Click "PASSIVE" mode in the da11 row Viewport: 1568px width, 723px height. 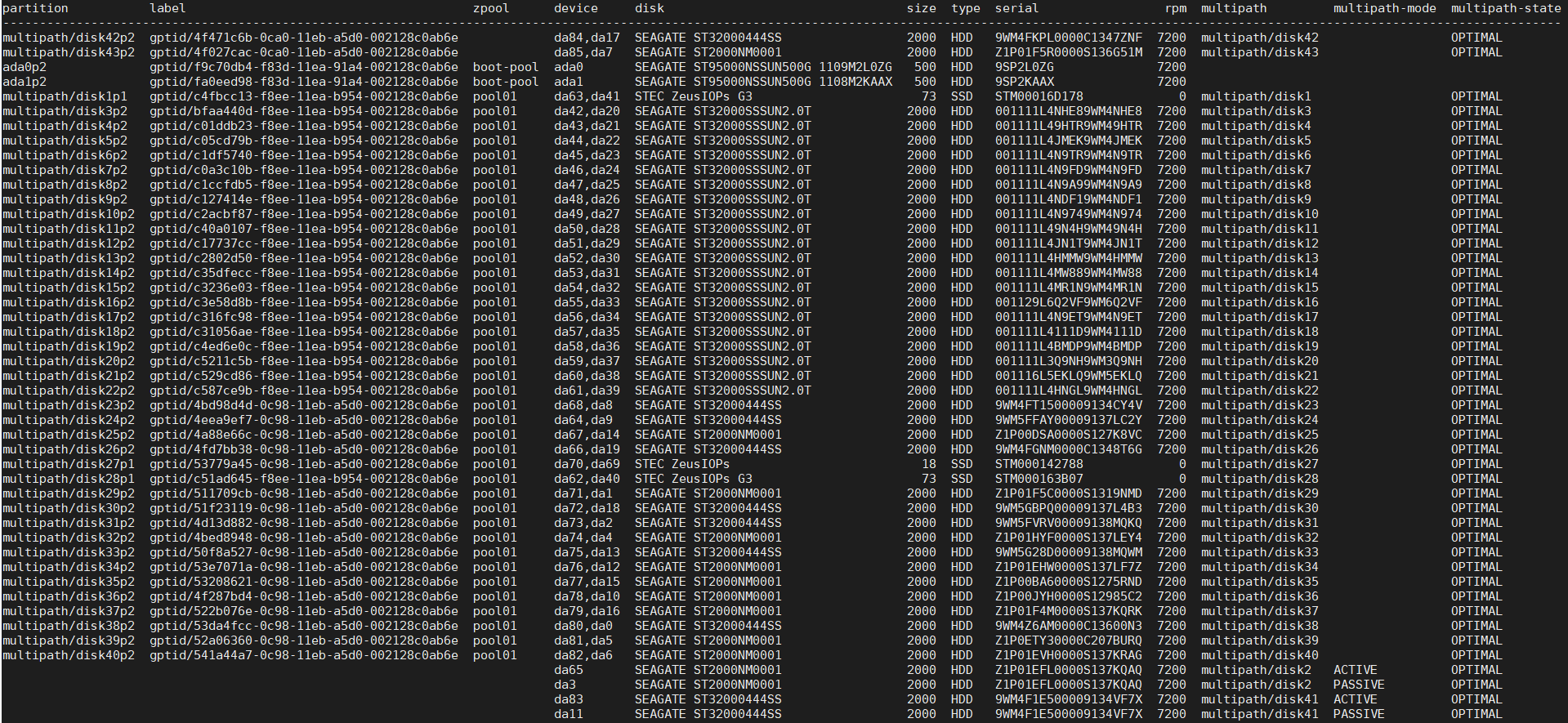click(1359, 714)
